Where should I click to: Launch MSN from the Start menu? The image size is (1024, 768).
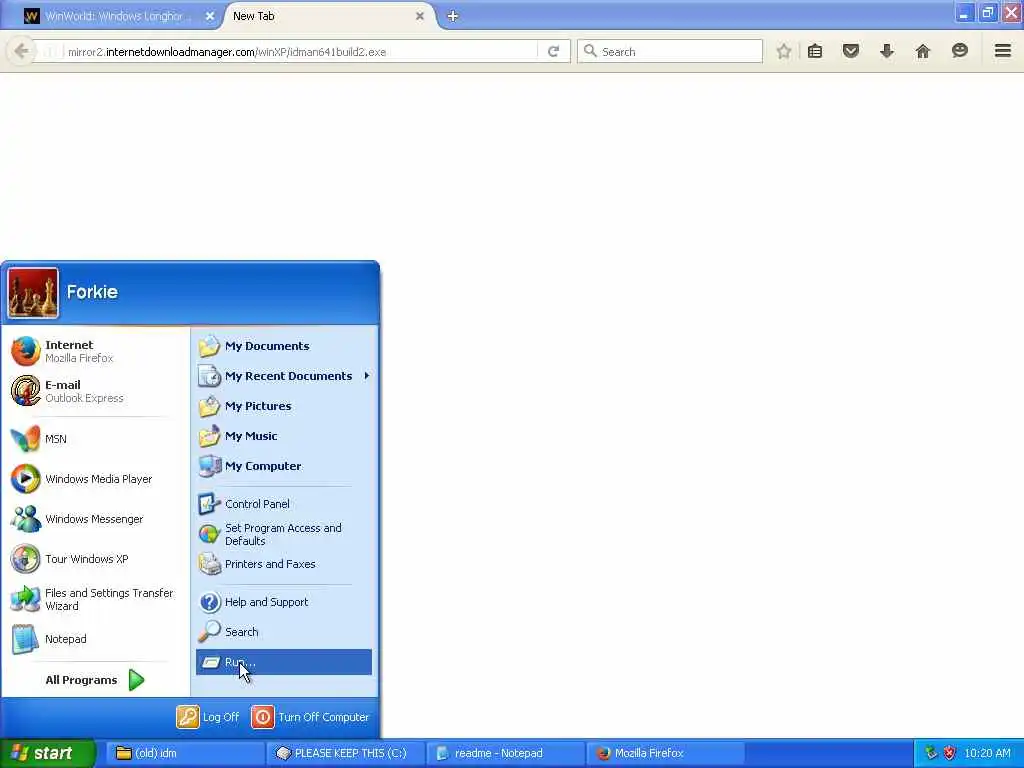pyautogui.click(x=95, y=439)
